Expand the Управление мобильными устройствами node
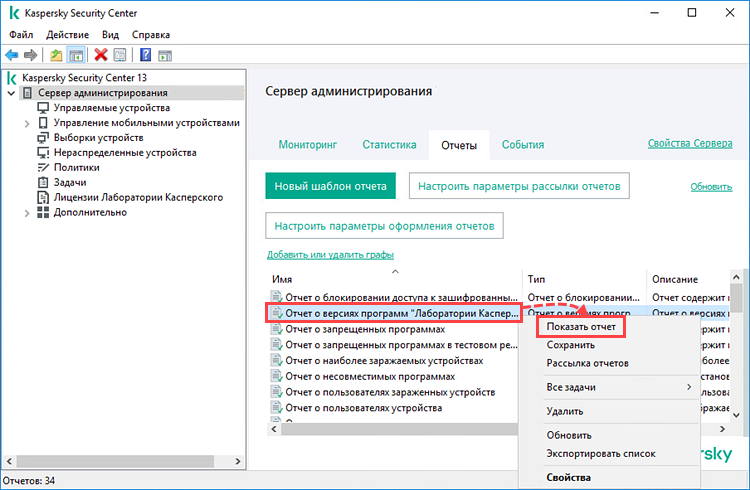This screenshot has width=750, height=490. pyautogui.click(x=27, y=123)
